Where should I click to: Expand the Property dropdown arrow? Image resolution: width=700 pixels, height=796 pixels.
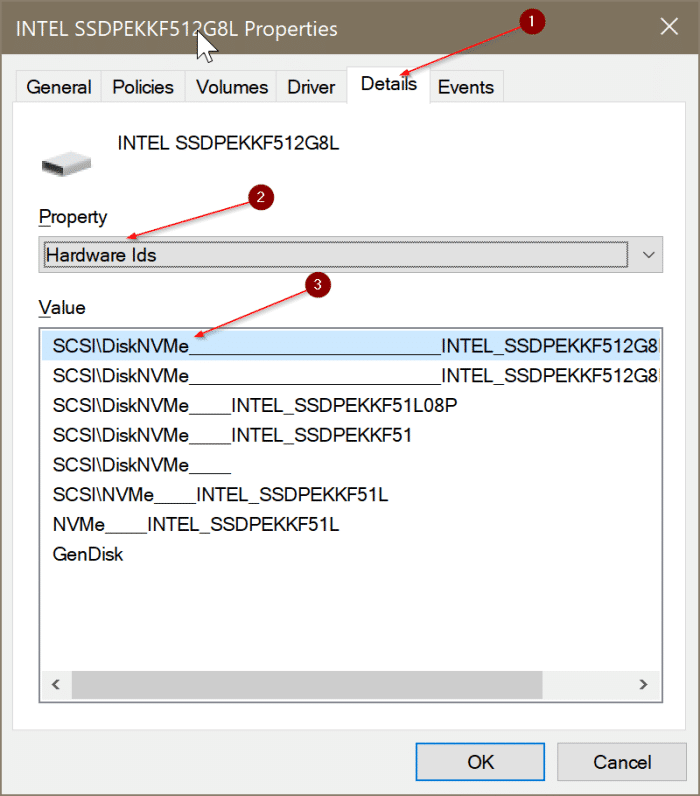click(648, 254)
